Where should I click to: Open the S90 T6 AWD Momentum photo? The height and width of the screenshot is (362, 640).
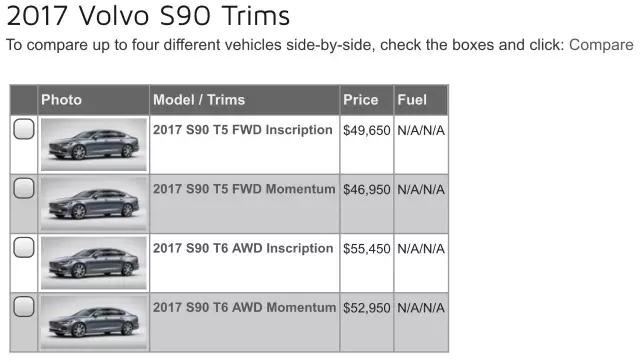(94, 322)
